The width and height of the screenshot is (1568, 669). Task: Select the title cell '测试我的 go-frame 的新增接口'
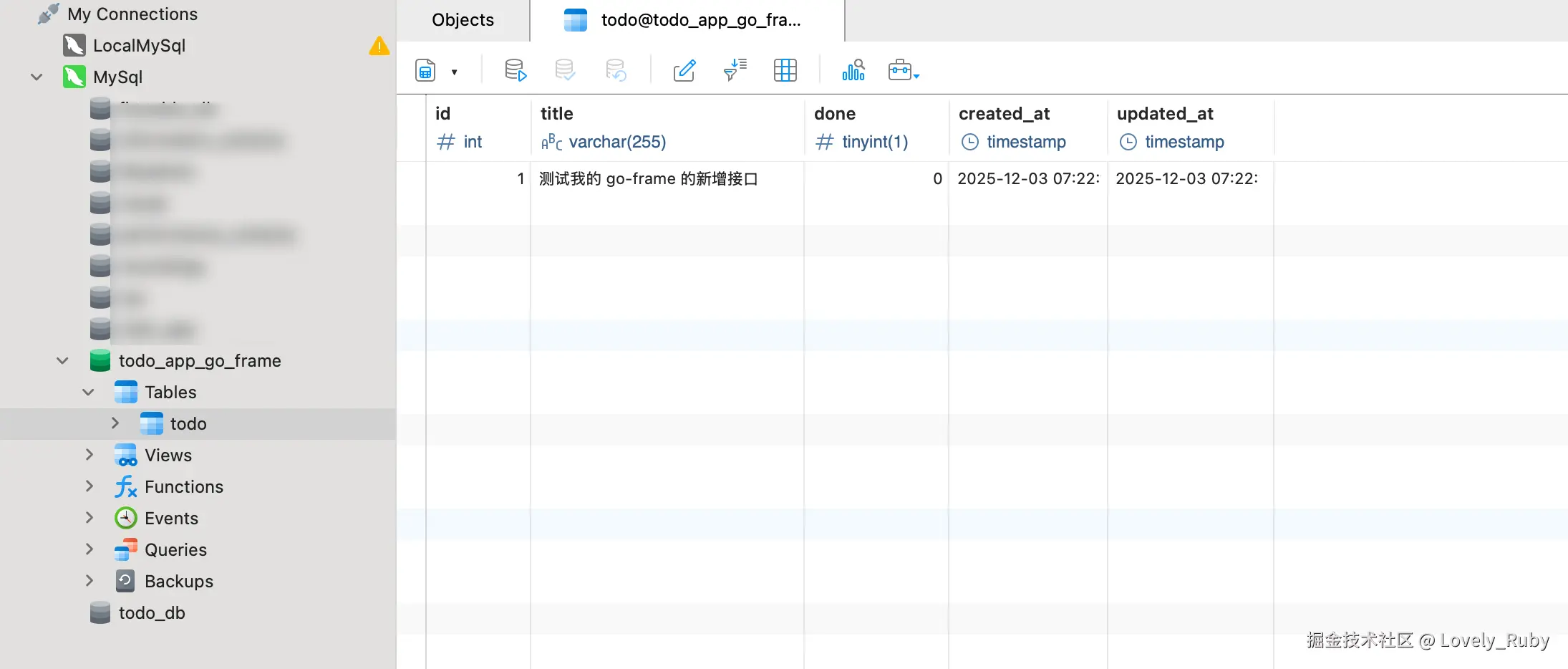click(x=667, y=178)
